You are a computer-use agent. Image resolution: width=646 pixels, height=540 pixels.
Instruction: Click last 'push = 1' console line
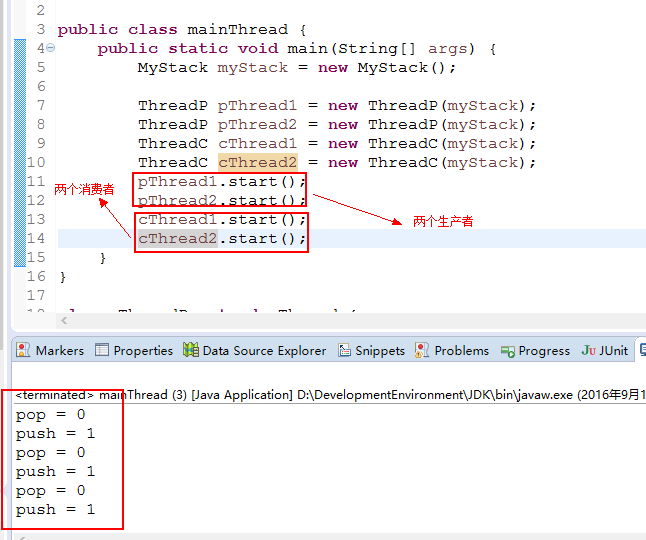click(55, 509)
